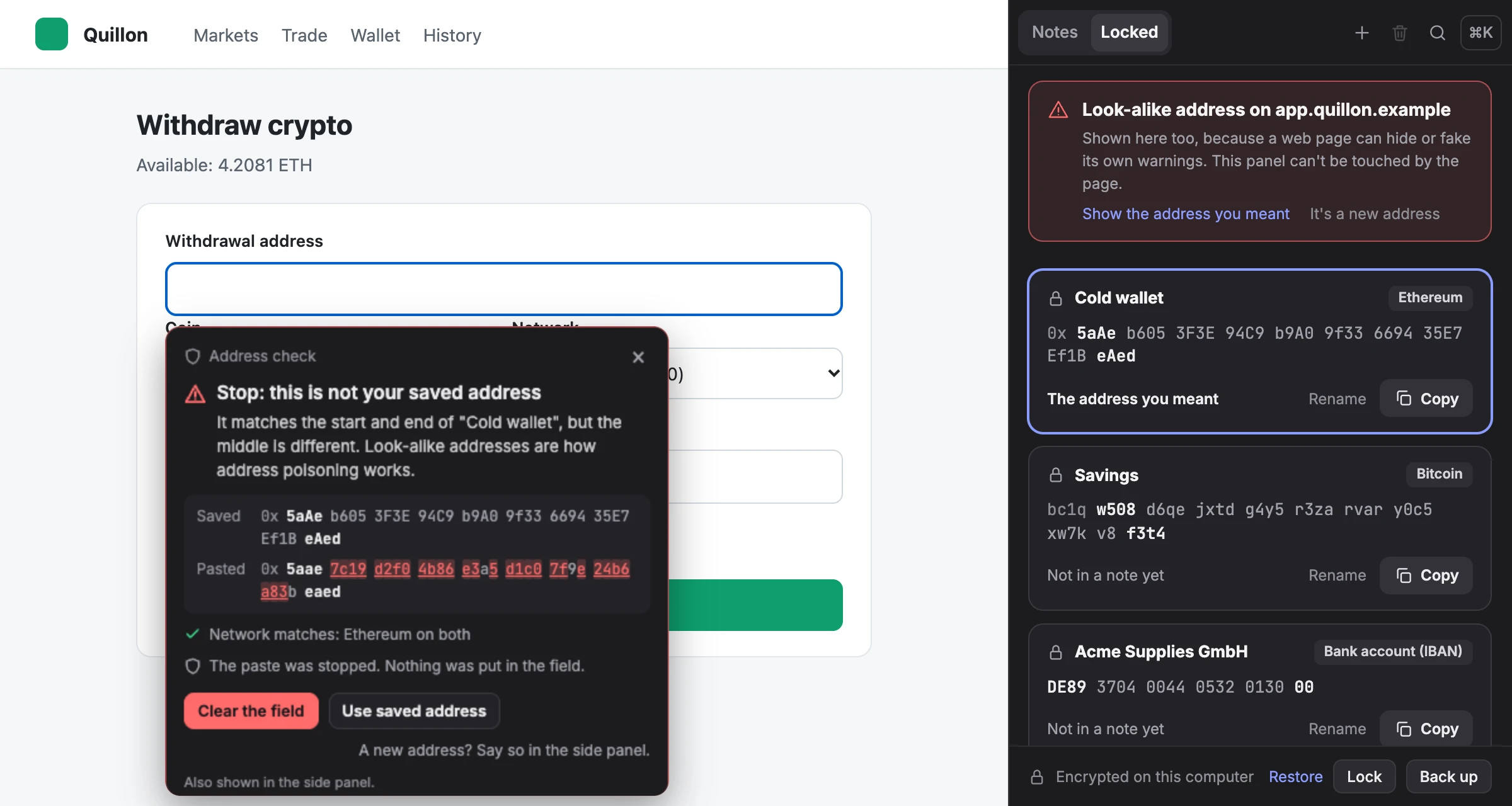Open the ⌘K command shortcut button

(1480, 33)
